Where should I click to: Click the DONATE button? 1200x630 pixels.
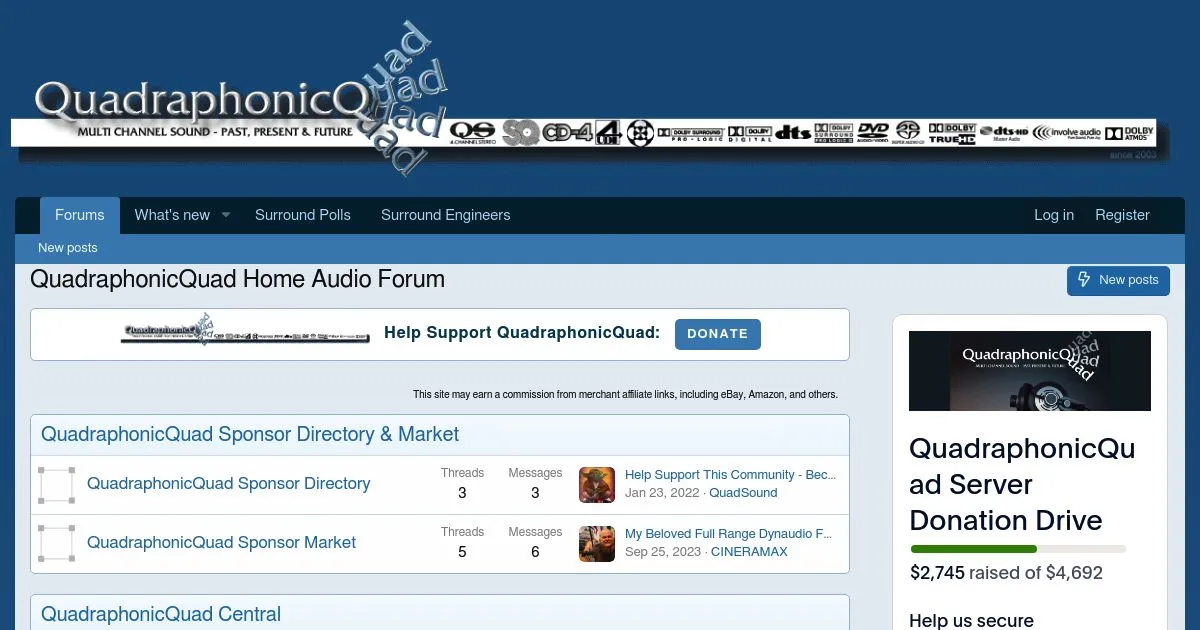[x=718, y=334]
